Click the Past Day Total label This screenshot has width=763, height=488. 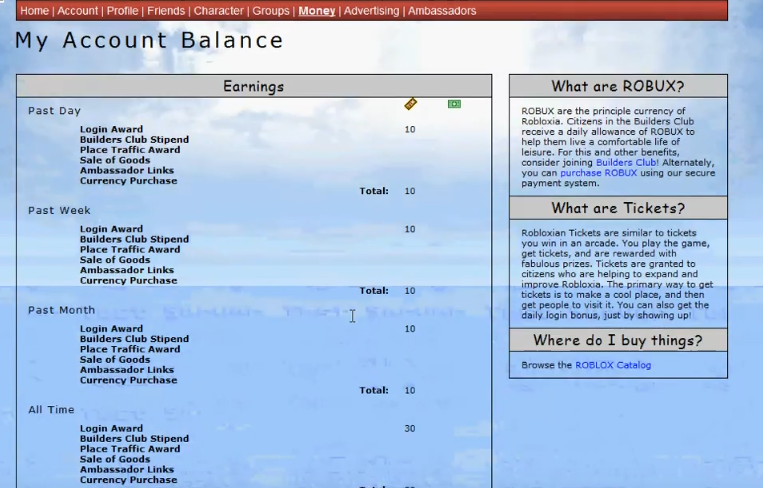[x=374, y=191]
